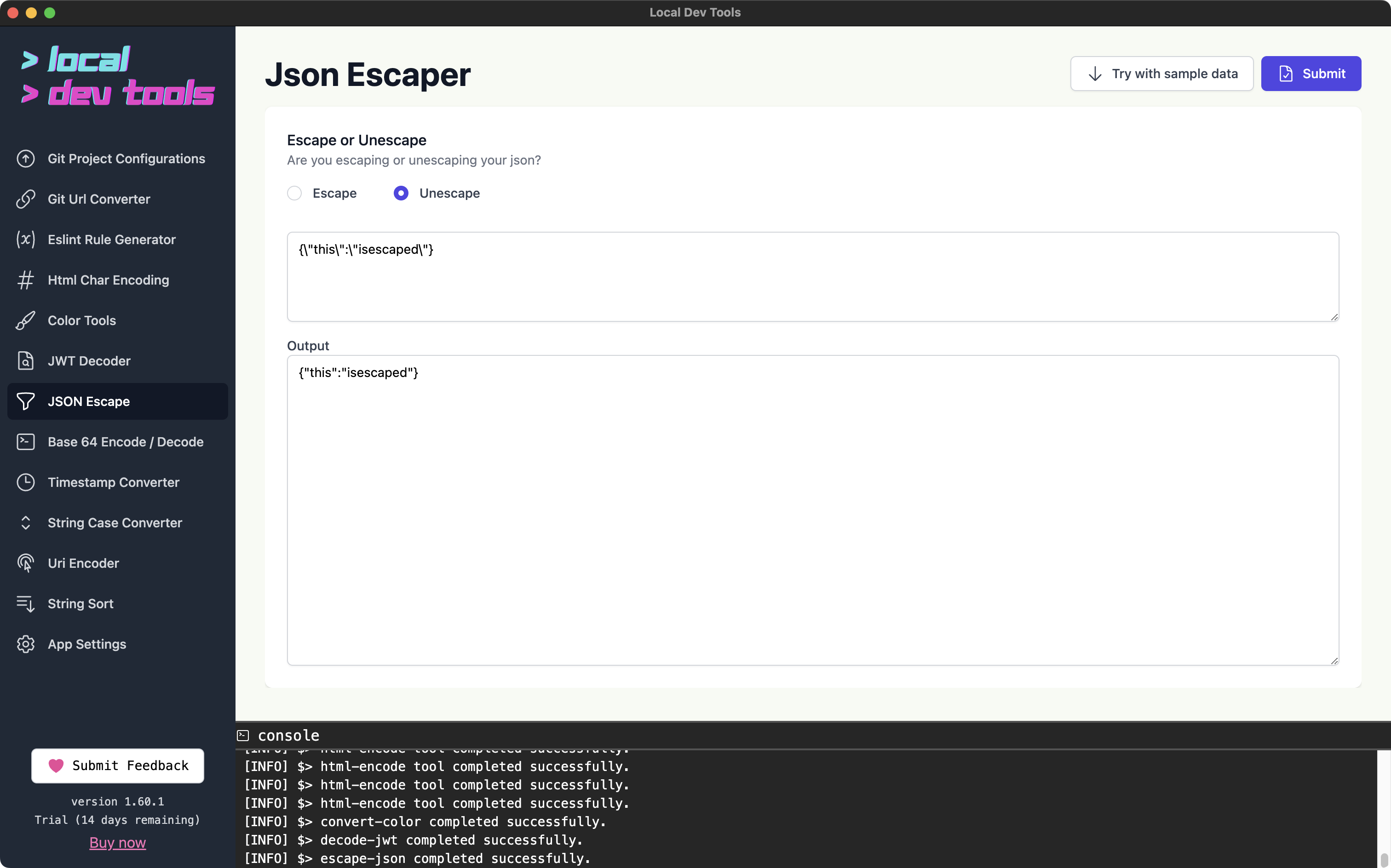Click the file check icon on Submit

pos(1286,74)
